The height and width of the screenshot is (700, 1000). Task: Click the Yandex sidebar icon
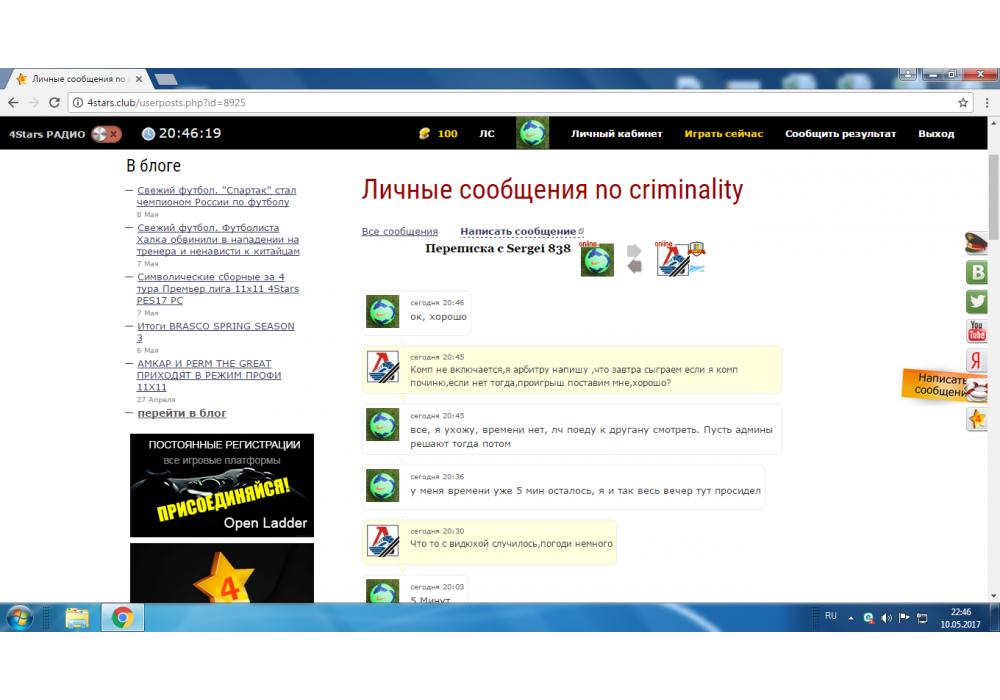click(976, 361)
